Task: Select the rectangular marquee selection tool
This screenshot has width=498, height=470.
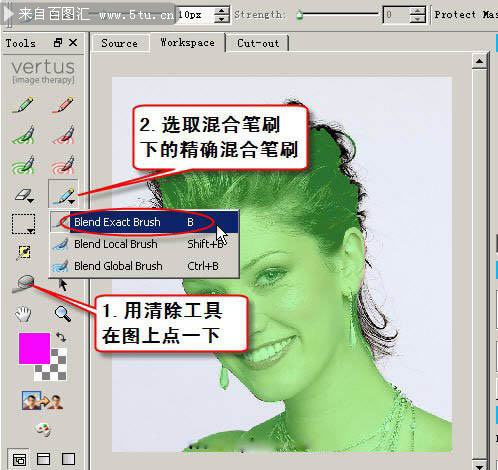Action: [x=23, y=224]
